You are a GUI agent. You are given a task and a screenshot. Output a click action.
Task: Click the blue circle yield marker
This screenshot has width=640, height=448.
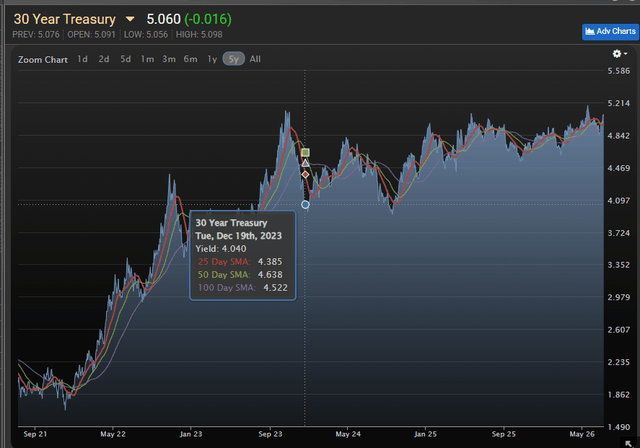pos(305,205)
